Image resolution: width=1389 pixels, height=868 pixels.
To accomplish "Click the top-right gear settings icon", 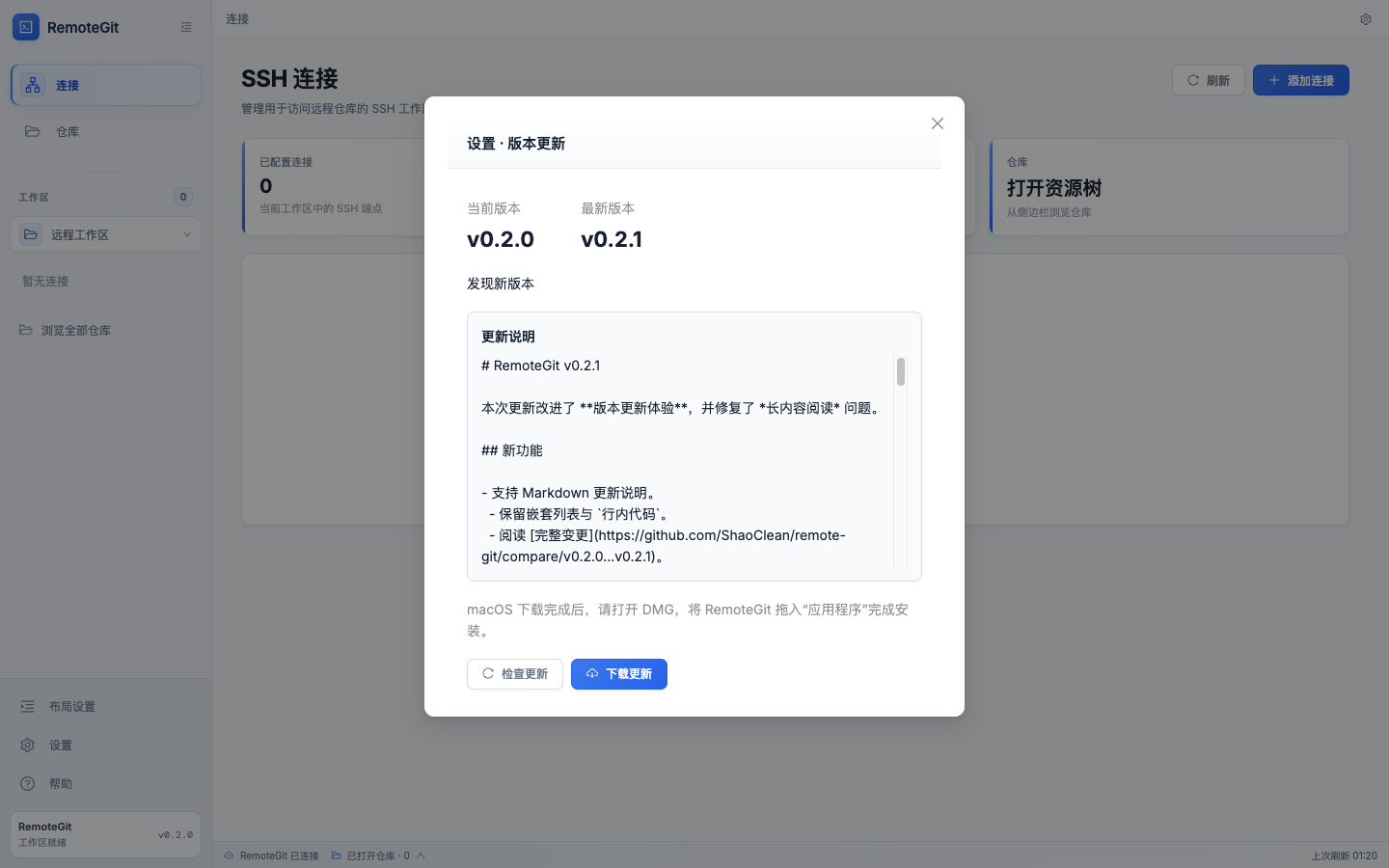I will coord(1366,19).
